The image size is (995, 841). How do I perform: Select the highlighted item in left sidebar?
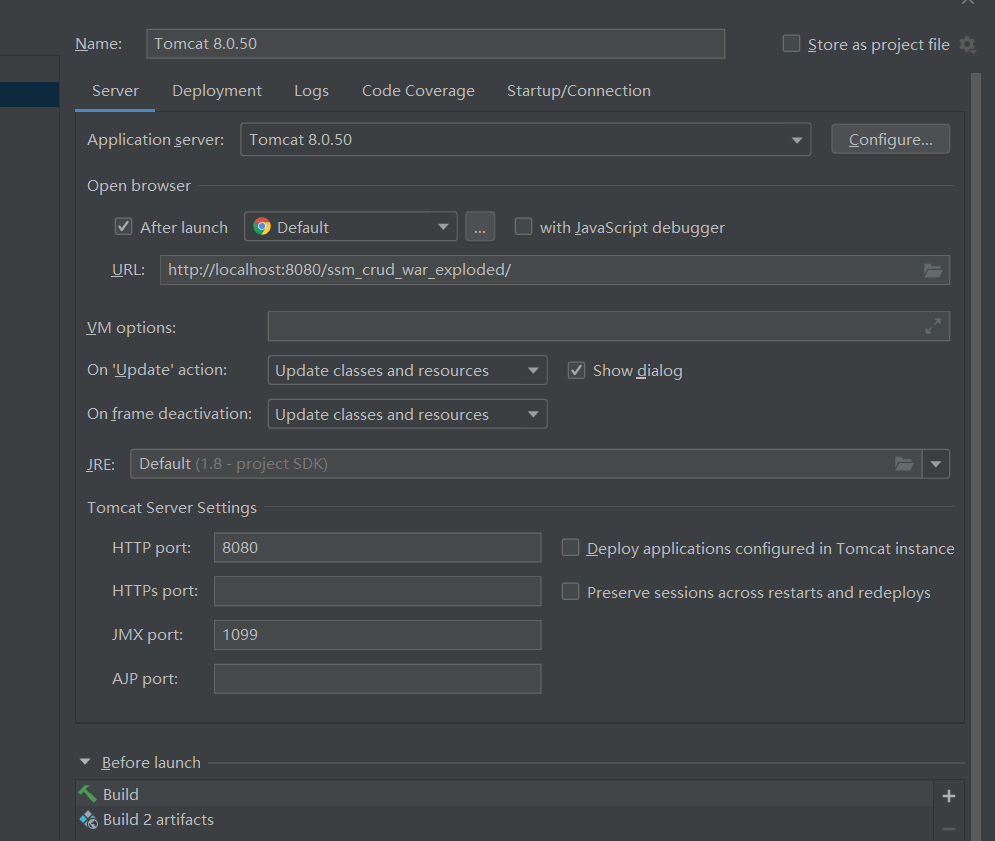point(29,94)
